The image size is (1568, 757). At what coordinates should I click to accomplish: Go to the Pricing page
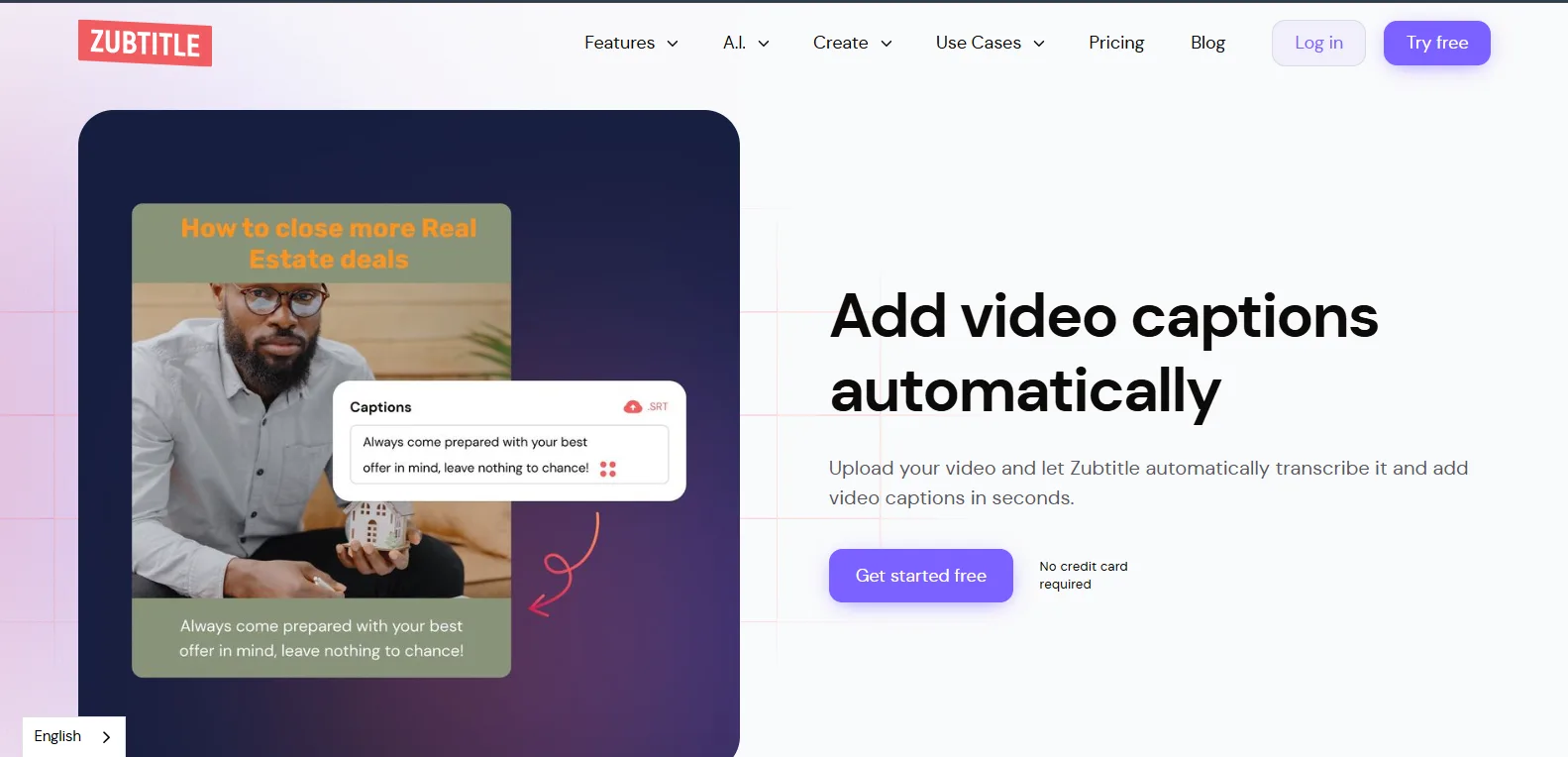point(1116,43)
